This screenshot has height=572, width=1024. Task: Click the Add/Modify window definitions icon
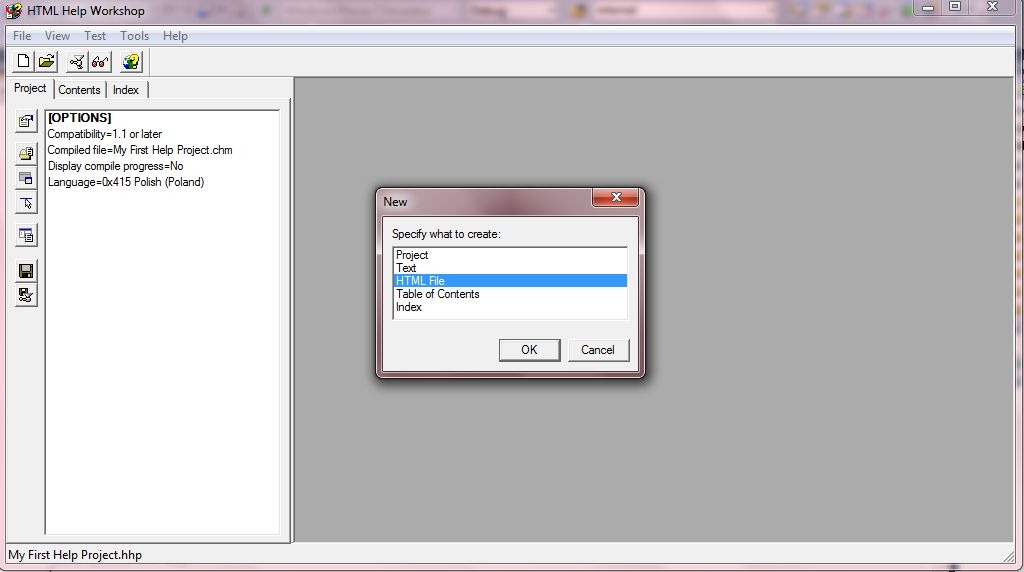pos(26,179)
